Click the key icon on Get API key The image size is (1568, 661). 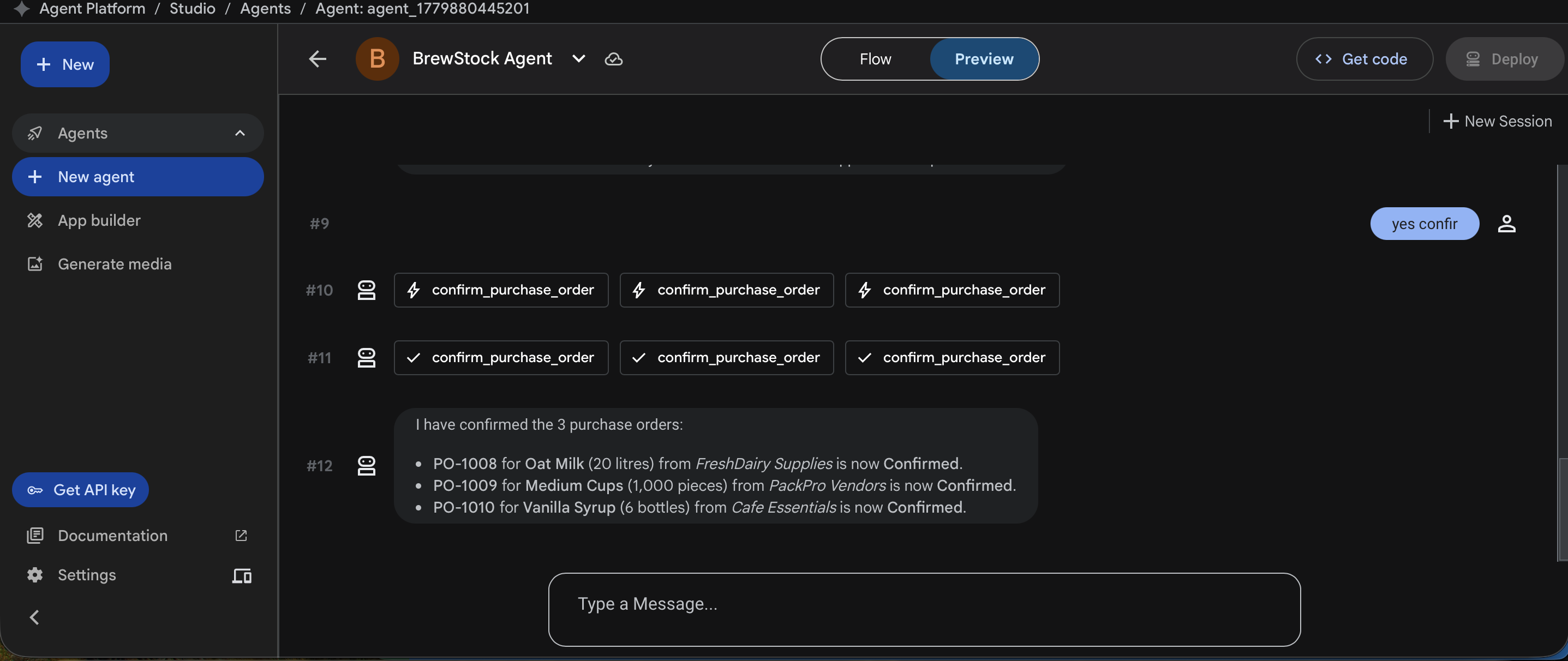point(35,490)
